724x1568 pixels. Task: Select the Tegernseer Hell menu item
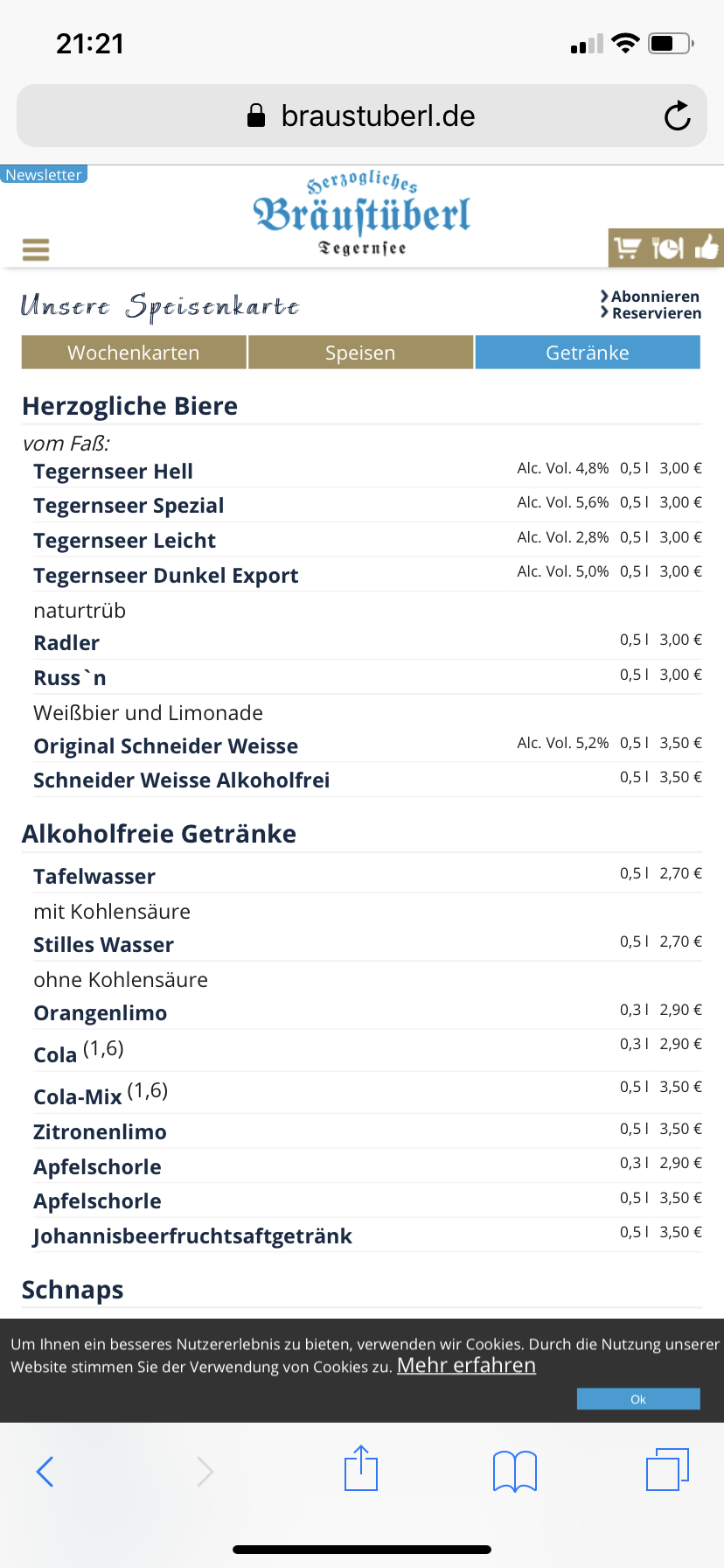point(114,472)
